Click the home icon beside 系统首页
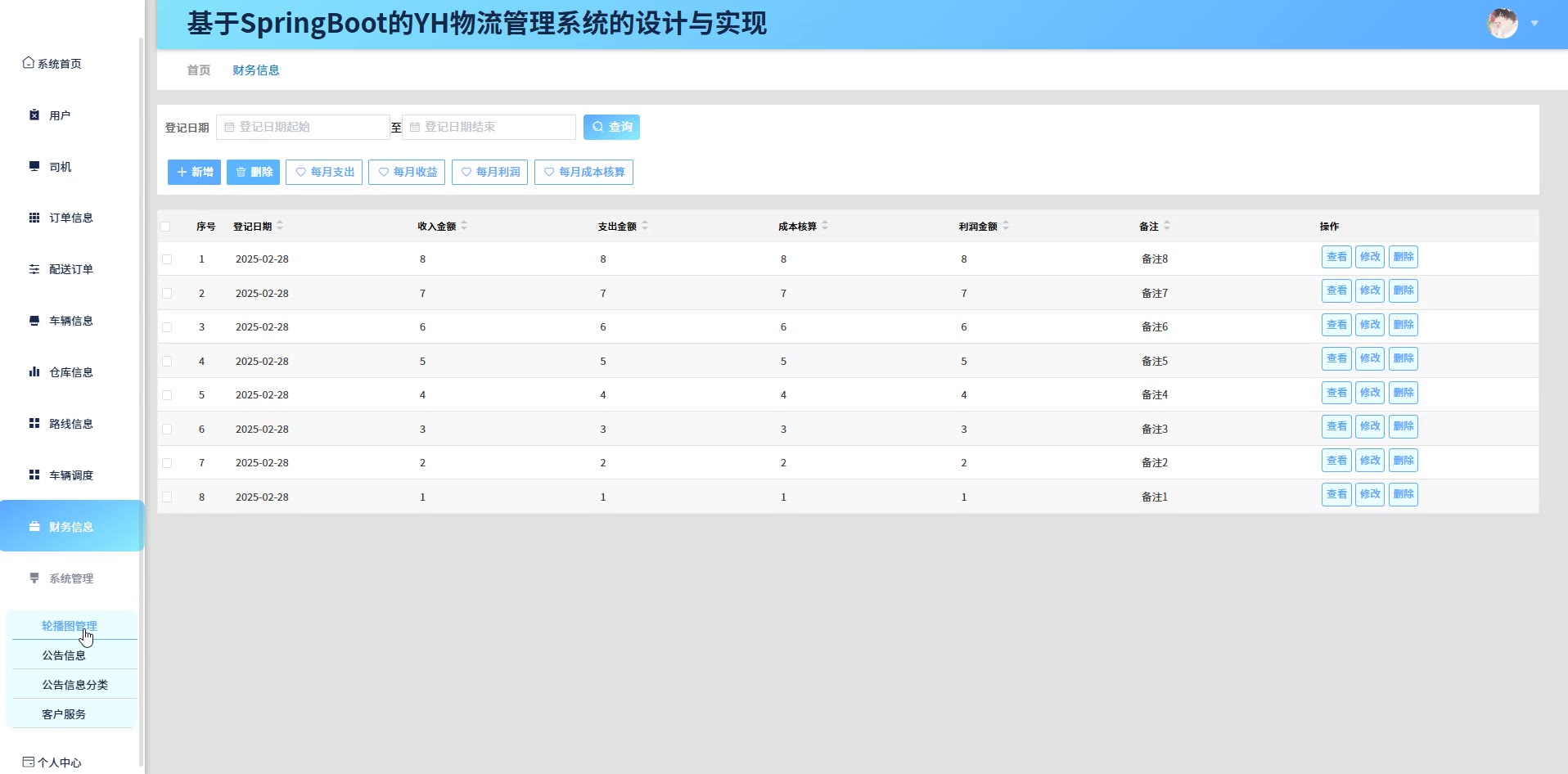This screenshot has width=1568, height=774. coord(29,63)
